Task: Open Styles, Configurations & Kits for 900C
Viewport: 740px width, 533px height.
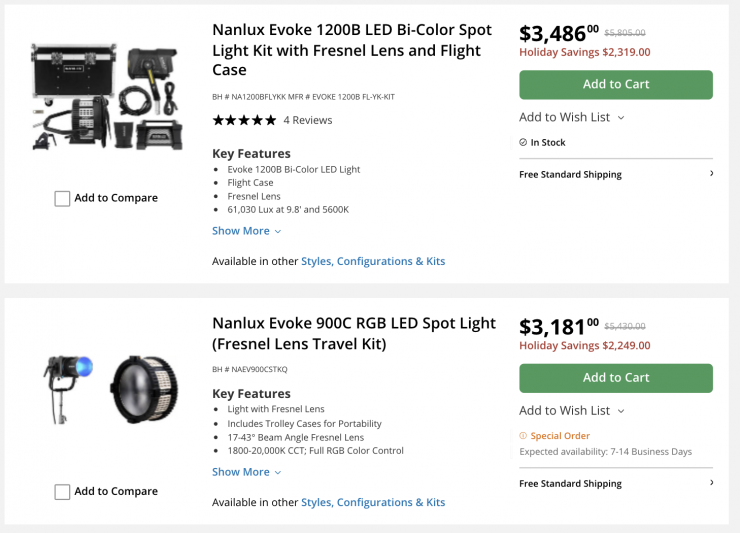Action: tap(373, 502)
